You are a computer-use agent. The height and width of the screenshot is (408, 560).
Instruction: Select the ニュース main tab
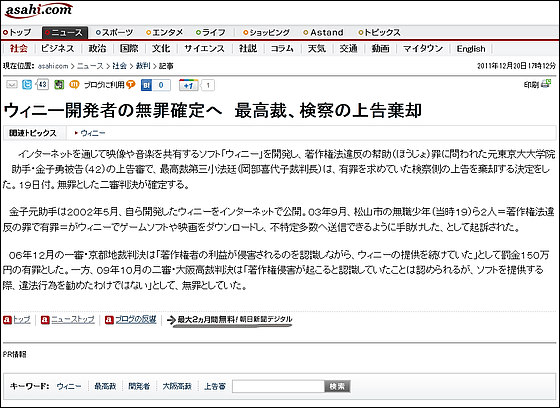click(65, 33)
